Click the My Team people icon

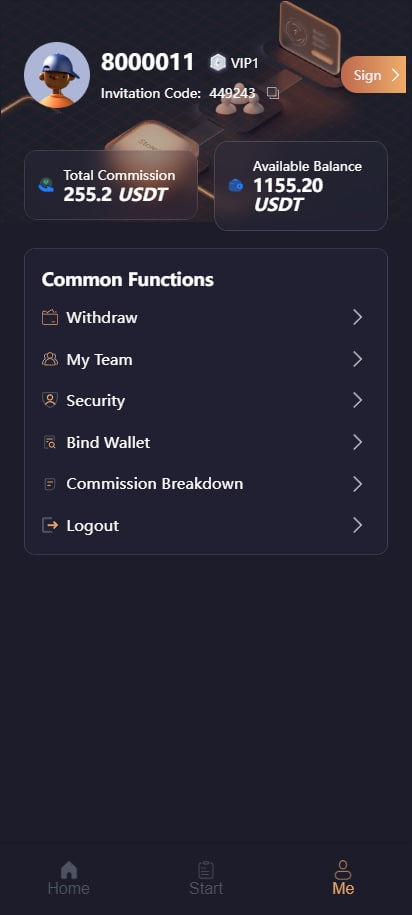(x=50, y=359)
